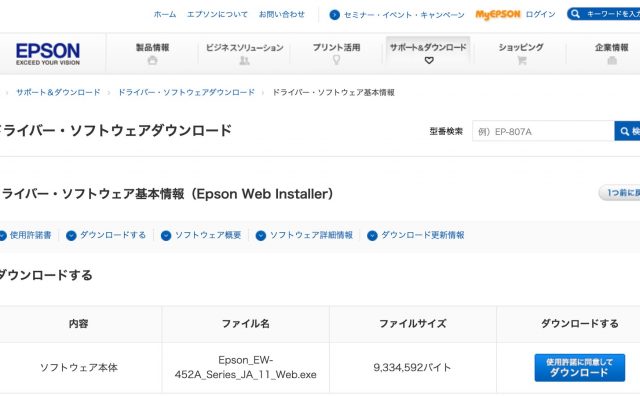Click the セミナー・イベント arrow icon
This screenshot has height=396, width=640.
[x=334, y=15]
